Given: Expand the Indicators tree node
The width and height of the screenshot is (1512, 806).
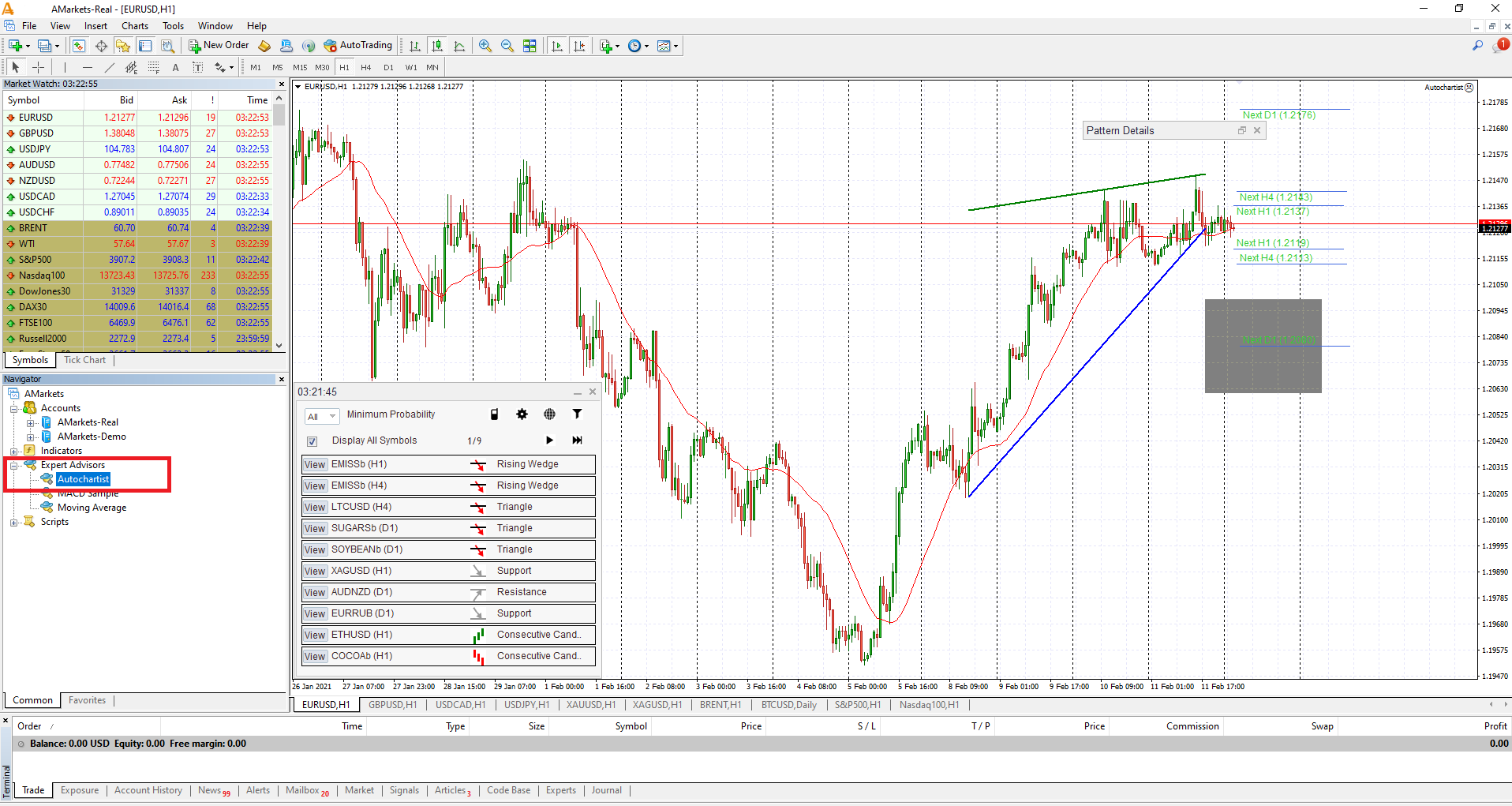Looking at the screenshot, I should [x=14, y=452].
